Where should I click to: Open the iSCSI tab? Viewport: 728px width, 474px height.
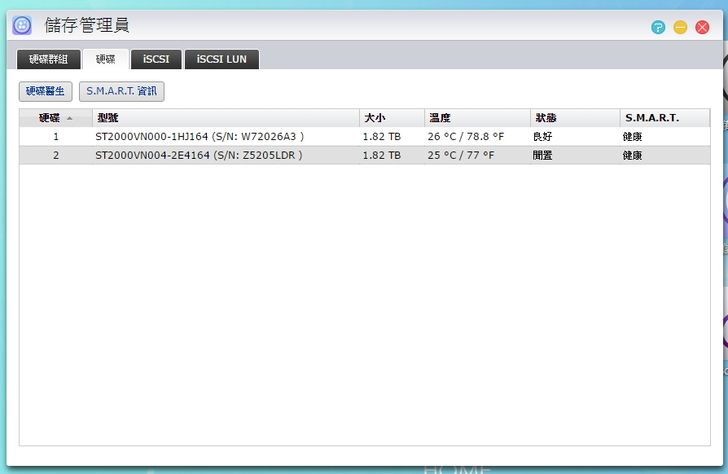(156, 59)
